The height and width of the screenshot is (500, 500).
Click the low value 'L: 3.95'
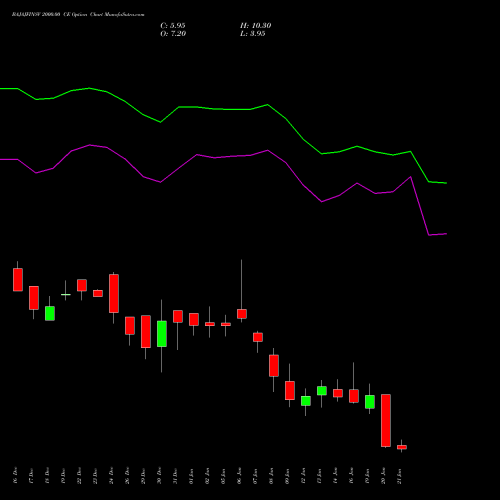click(x=253, y=34)
